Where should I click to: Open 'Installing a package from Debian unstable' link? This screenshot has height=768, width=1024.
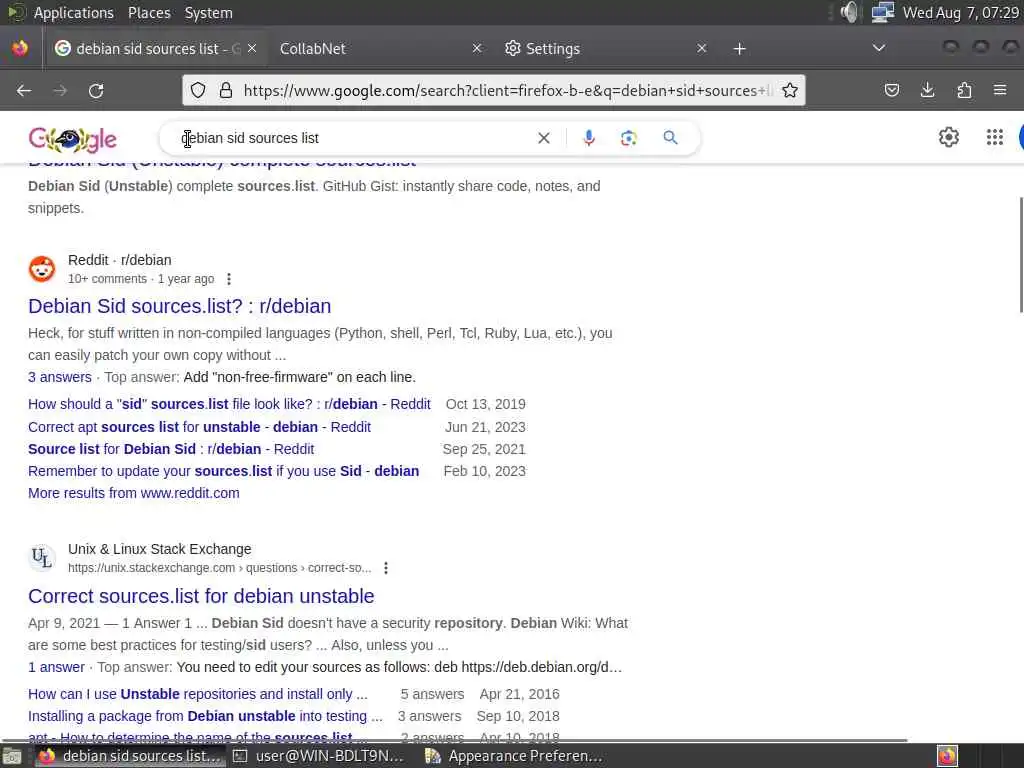point(205,716)
